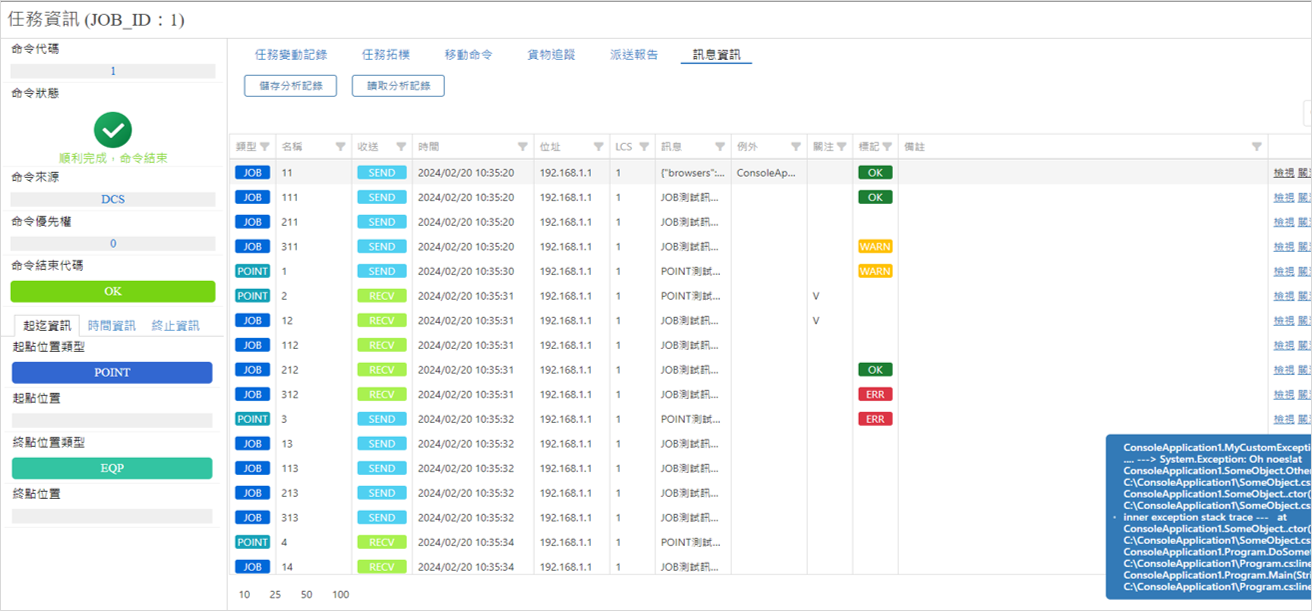Image resolution: width=1312 pixels, height=611 pixels.
Task: Select the 時間資訊 tab in left panel
Action: [x=111, y=325]
